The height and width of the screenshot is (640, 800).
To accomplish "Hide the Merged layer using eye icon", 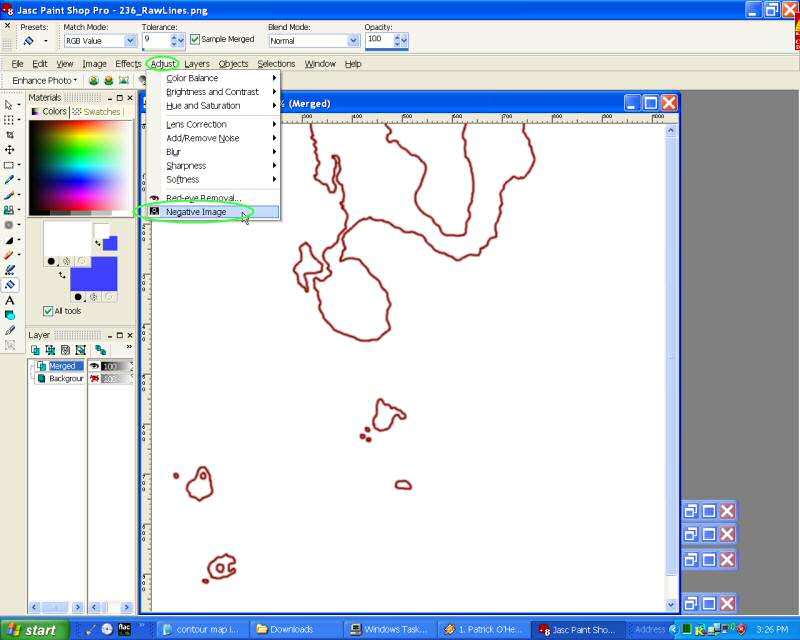I will (x=95, y=366).
